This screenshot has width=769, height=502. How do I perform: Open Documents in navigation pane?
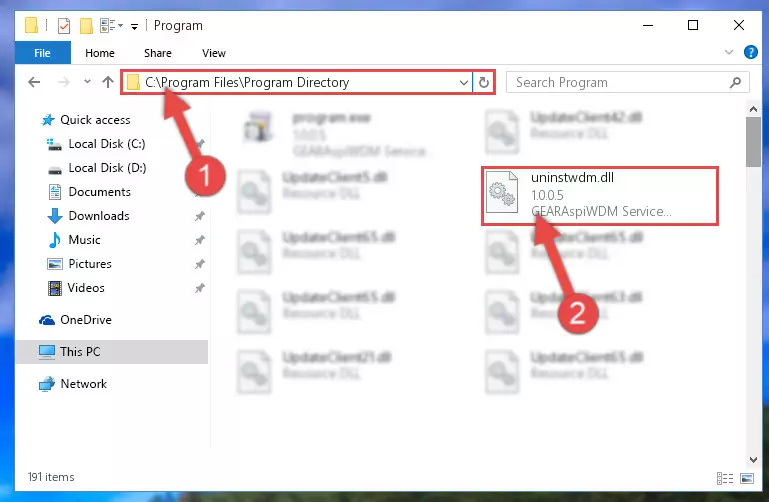point(100,192)
